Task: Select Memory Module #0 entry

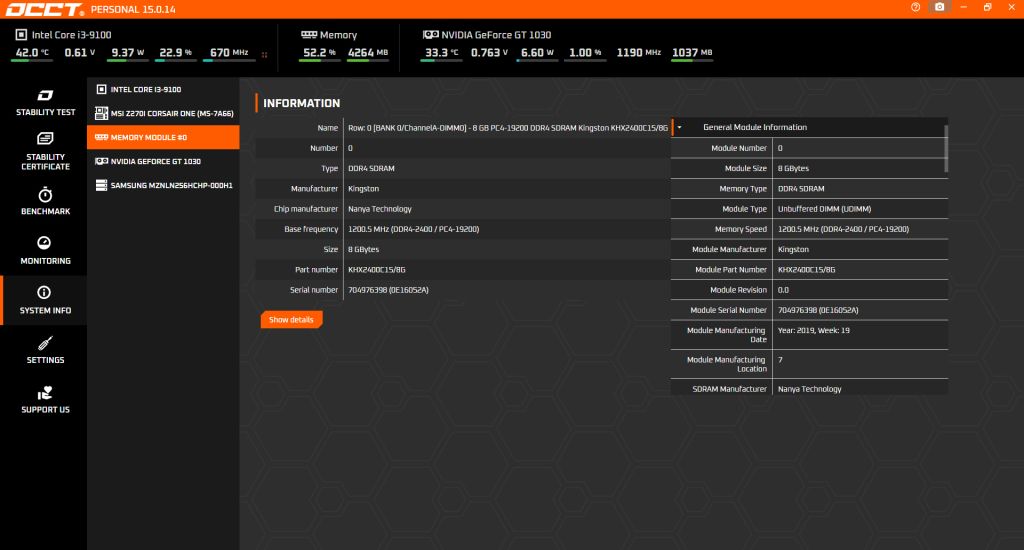Action: [x=163, y=137]
